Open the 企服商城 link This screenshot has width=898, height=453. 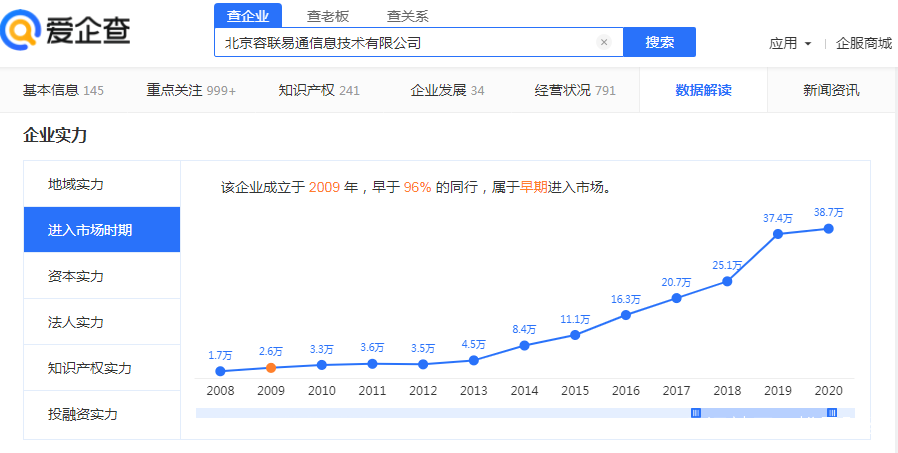tap(863, 43)
